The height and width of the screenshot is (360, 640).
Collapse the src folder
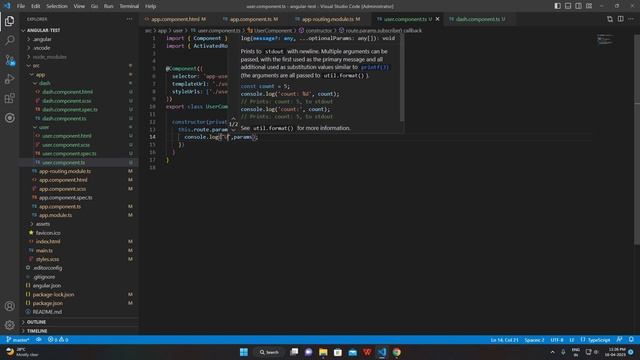[x=36, y=65]
